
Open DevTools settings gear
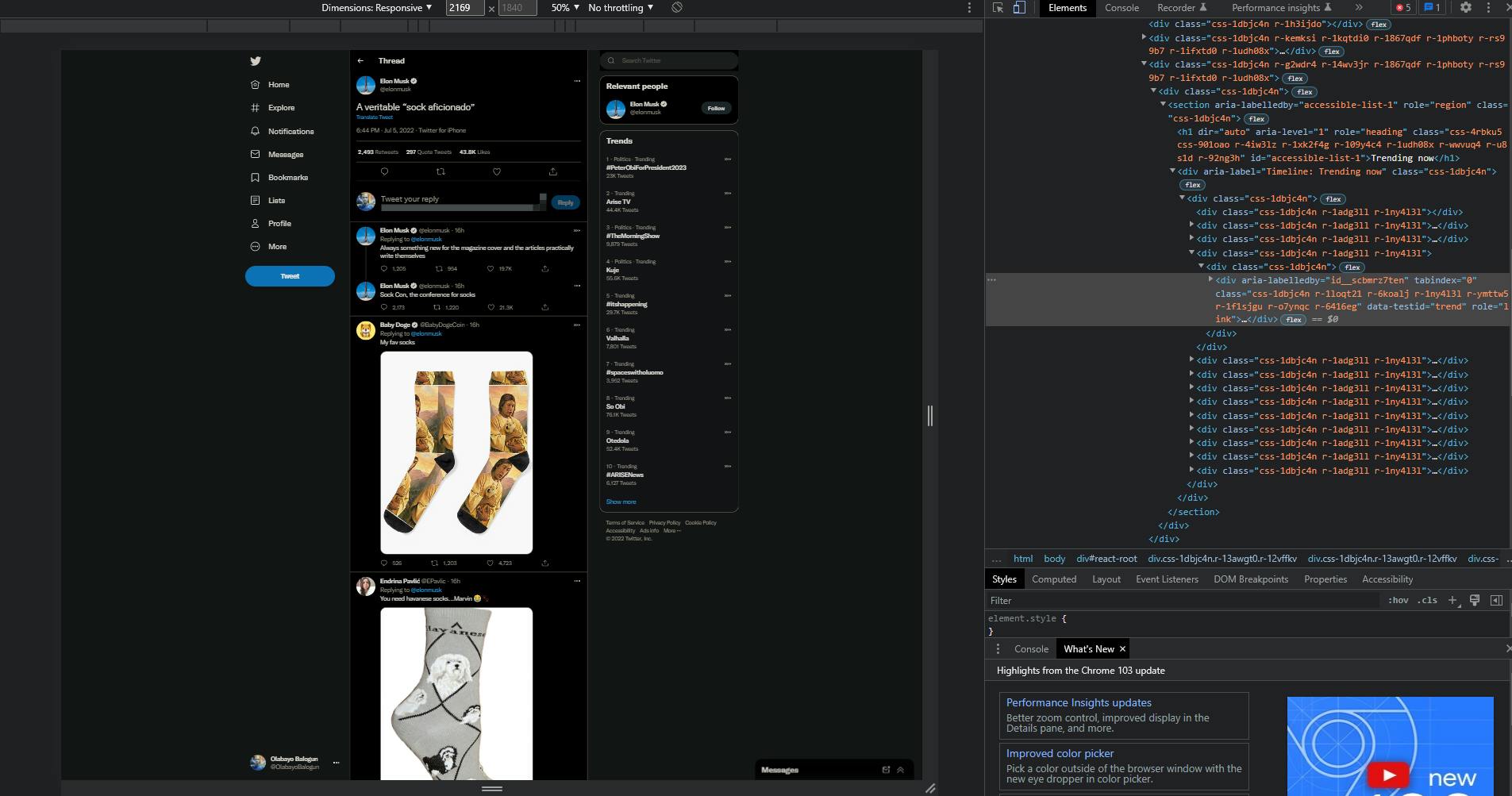click(x=1466, y=7)
